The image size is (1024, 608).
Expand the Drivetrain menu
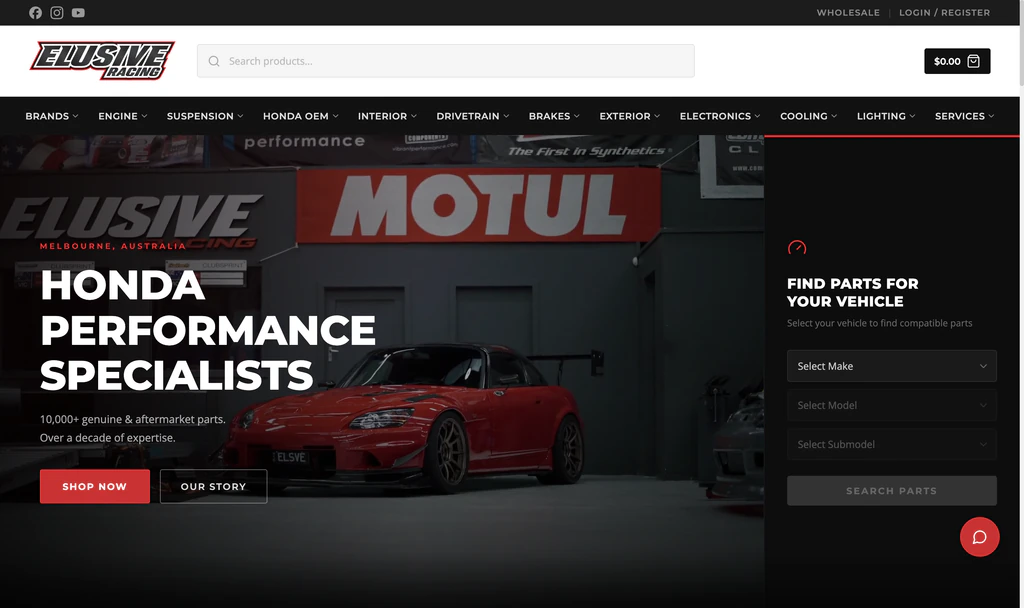(473, 116)
